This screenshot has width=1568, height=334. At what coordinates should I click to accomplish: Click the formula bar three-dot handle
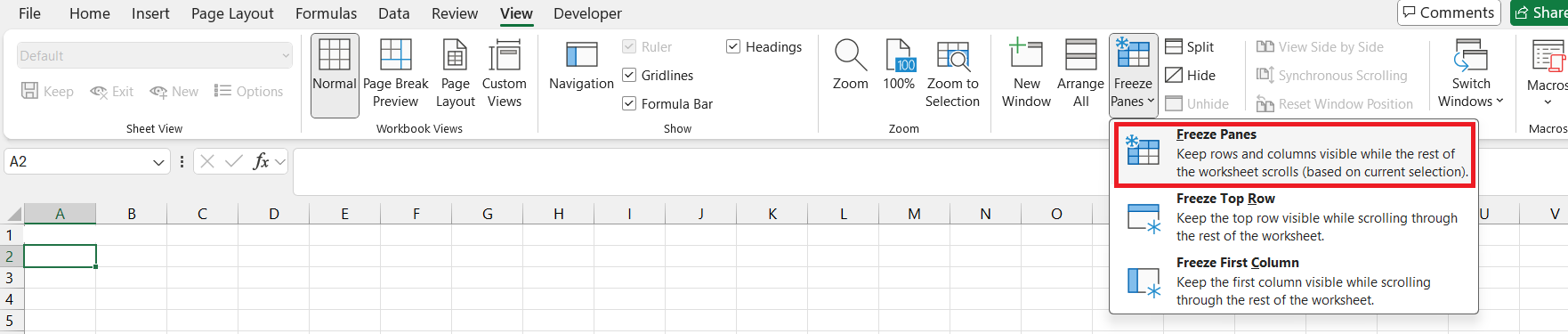click(182, 161)
